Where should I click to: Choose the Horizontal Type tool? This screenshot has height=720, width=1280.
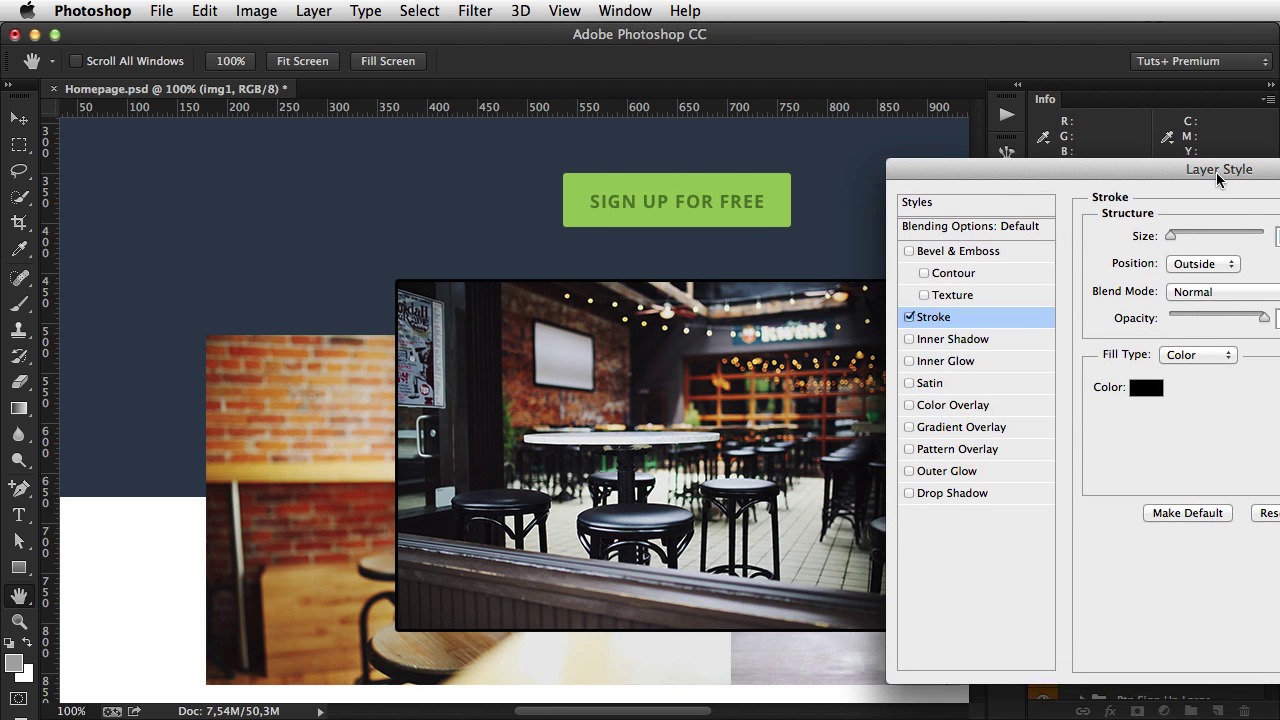coord(19,515)
